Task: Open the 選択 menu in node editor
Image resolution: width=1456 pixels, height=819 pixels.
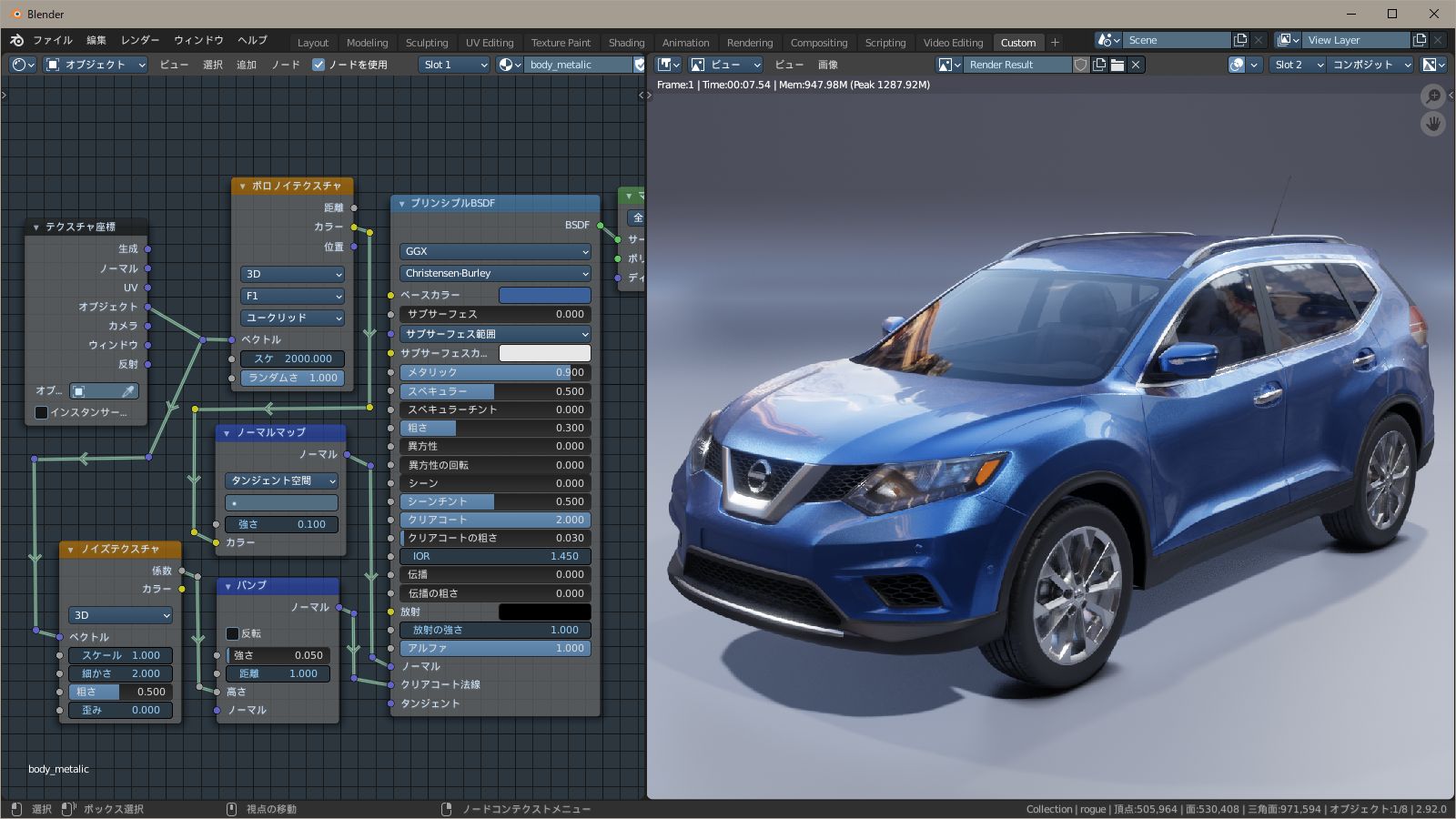Action: coord(213,65)
